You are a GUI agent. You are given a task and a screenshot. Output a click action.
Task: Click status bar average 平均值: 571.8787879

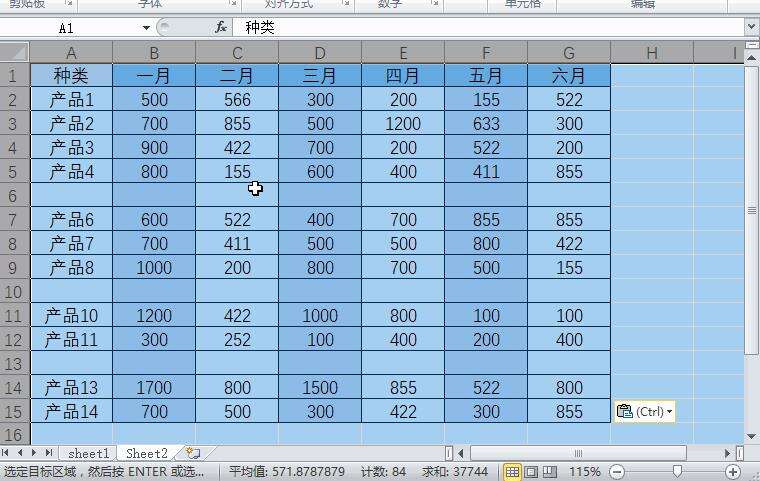click(x=286, y=471)
